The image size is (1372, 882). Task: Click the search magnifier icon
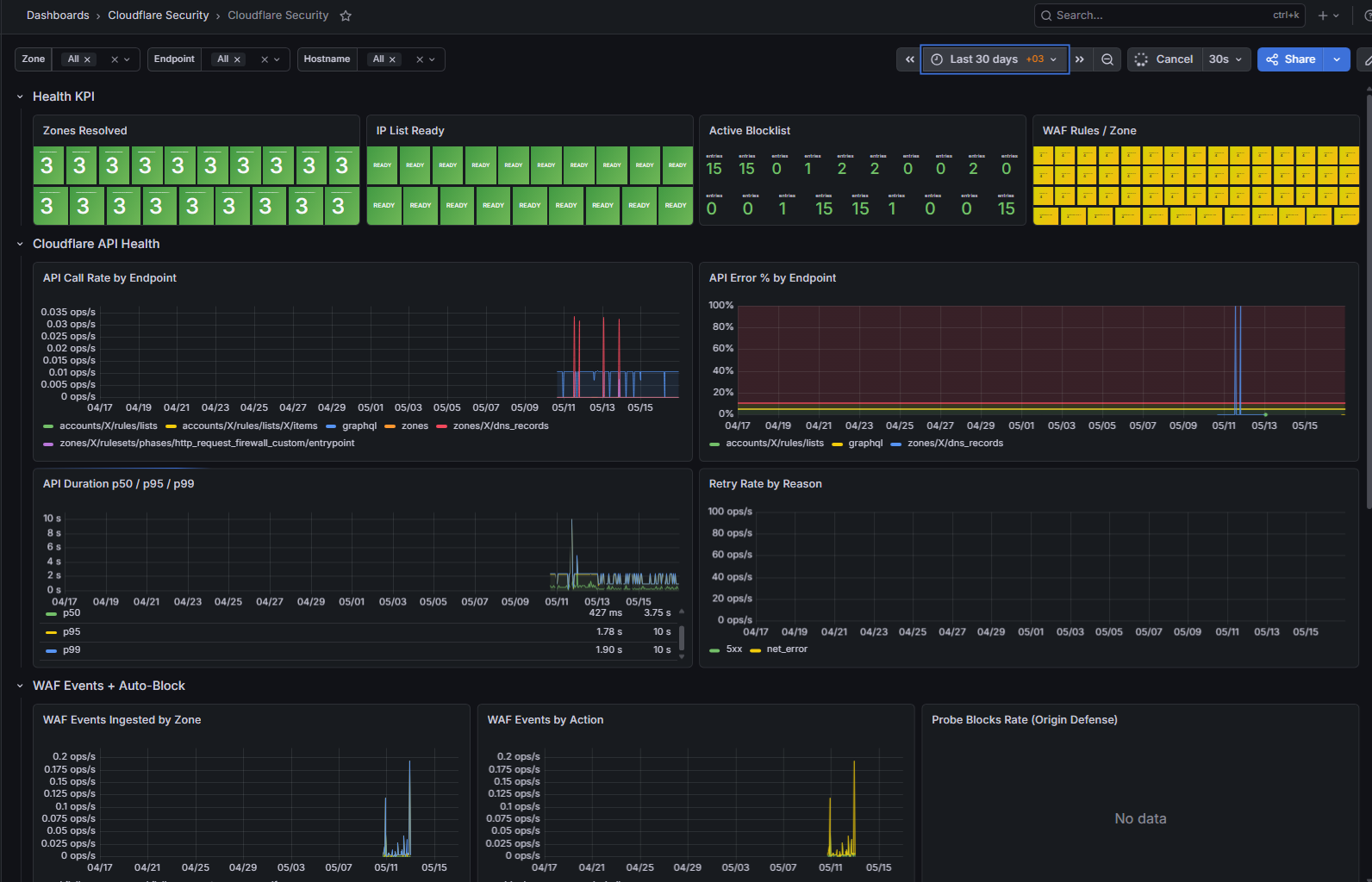1046,16
